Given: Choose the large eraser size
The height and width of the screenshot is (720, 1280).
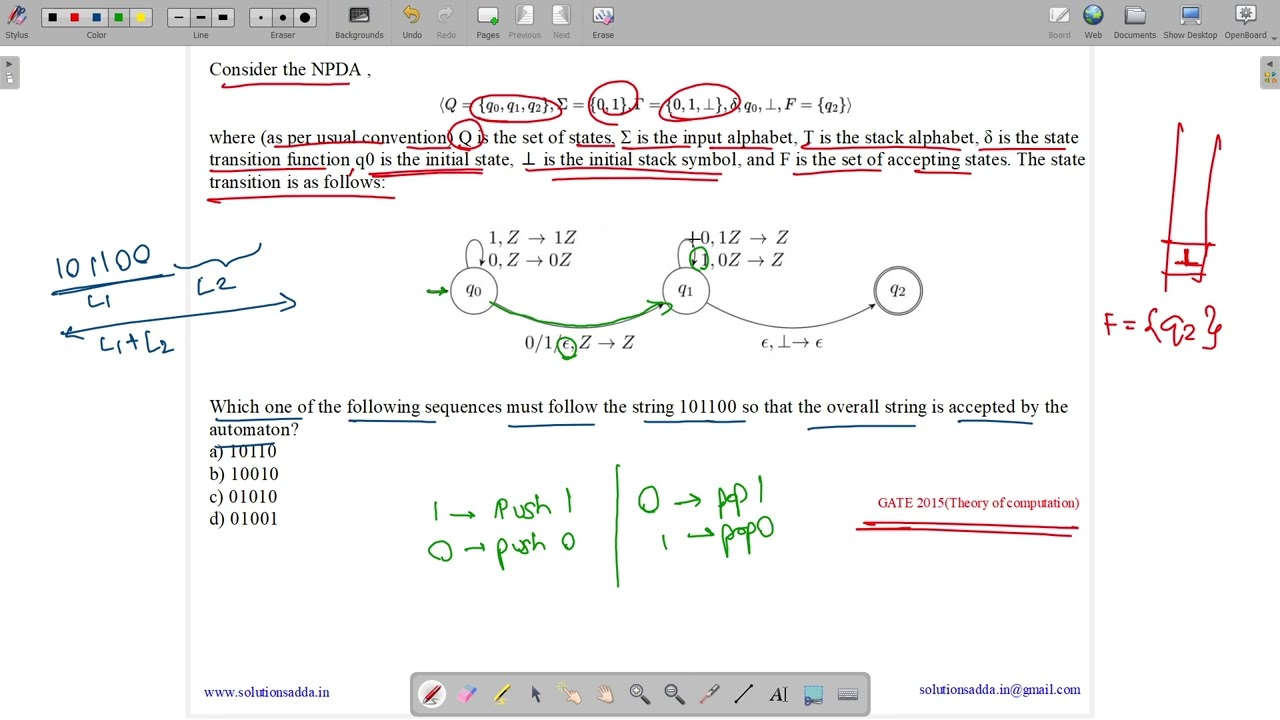Looking at the screenshot, I should coord(305,17).
